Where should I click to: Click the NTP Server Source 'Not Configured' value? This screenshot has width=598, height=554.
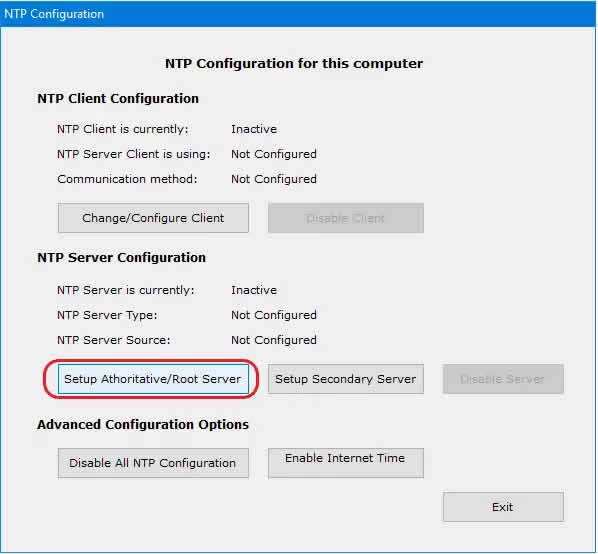coord(274,340)
